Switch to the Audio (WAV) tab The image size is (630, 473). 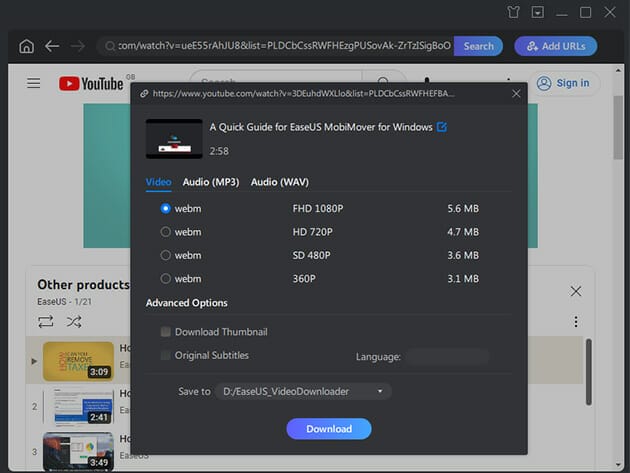click(279, 182)
